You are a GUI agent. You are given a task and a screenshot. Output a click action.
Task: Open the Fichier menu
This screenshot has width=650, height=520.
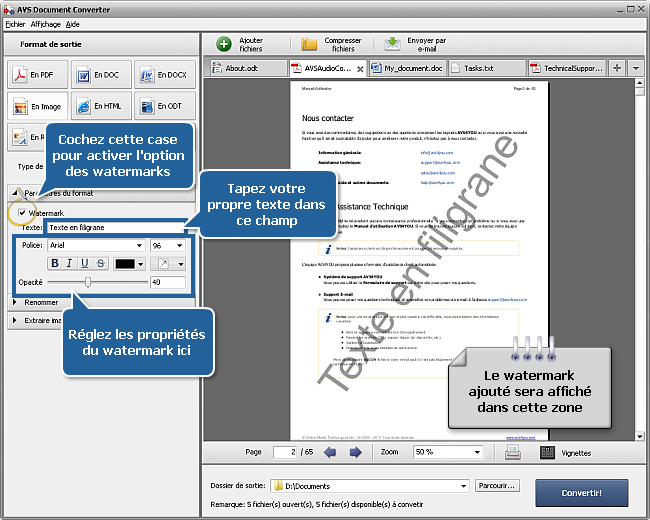point(15,24)
